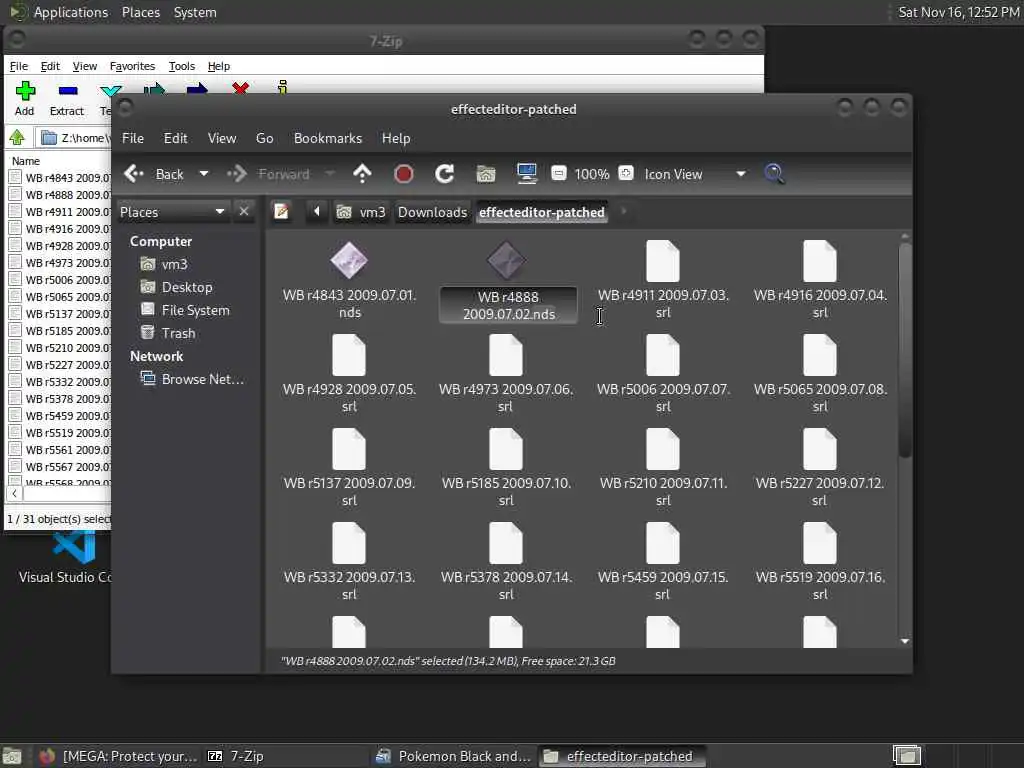Open the Bookmarks menu
The width and height of the screenshot is (1024, 768).
point(328,138)
